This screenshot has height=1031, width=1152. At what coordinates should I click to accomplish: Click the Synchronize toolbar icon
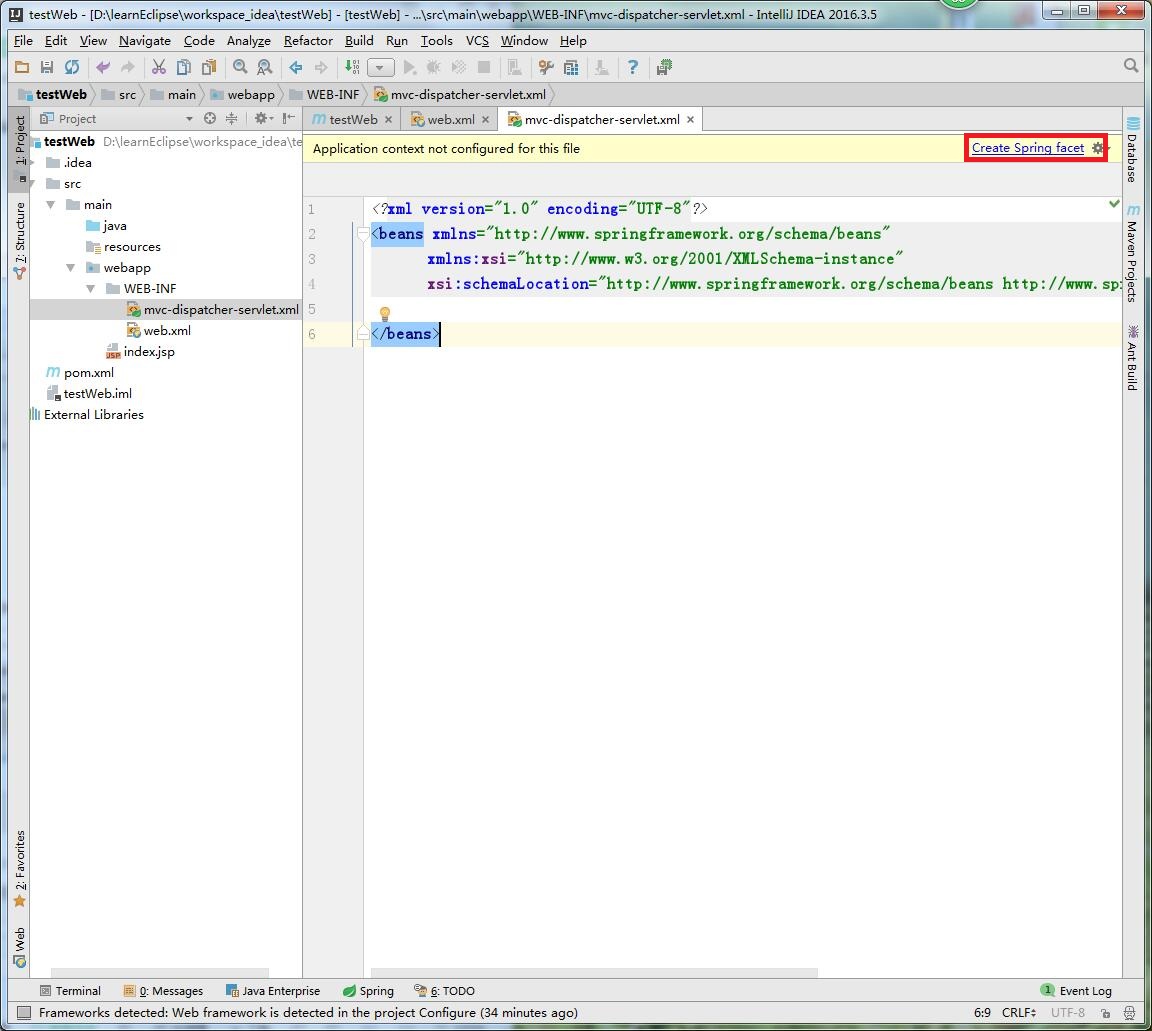tap(71, 68)
